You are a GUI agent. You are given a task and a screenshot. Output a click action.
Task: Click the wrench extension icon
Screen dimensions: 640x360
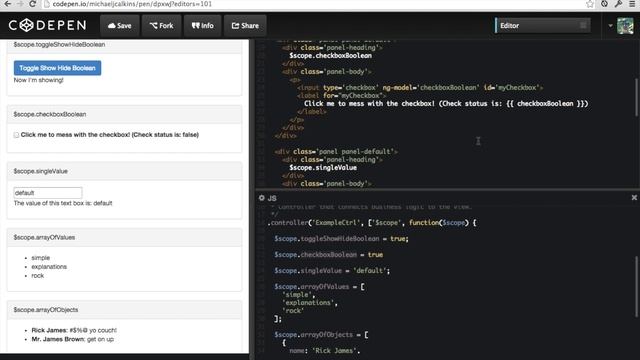[618, 4]
